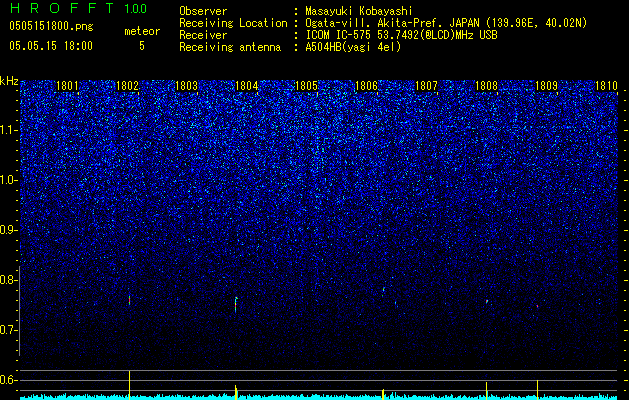
Task: Click the Observer name Masayuki Kobayashi
Action: (x=359, y=11)
